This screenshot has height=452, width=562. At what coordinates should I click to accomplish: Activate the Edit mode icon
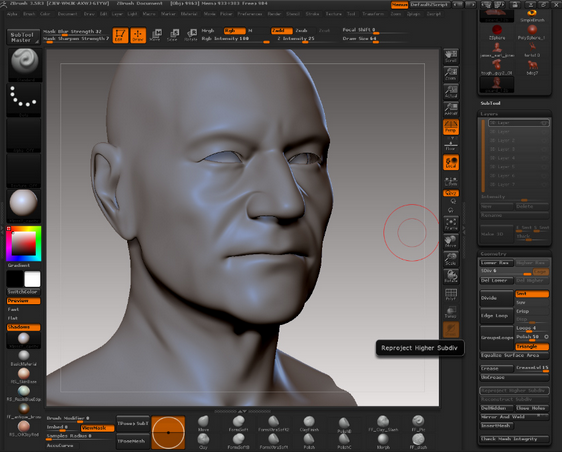(120, 35)
